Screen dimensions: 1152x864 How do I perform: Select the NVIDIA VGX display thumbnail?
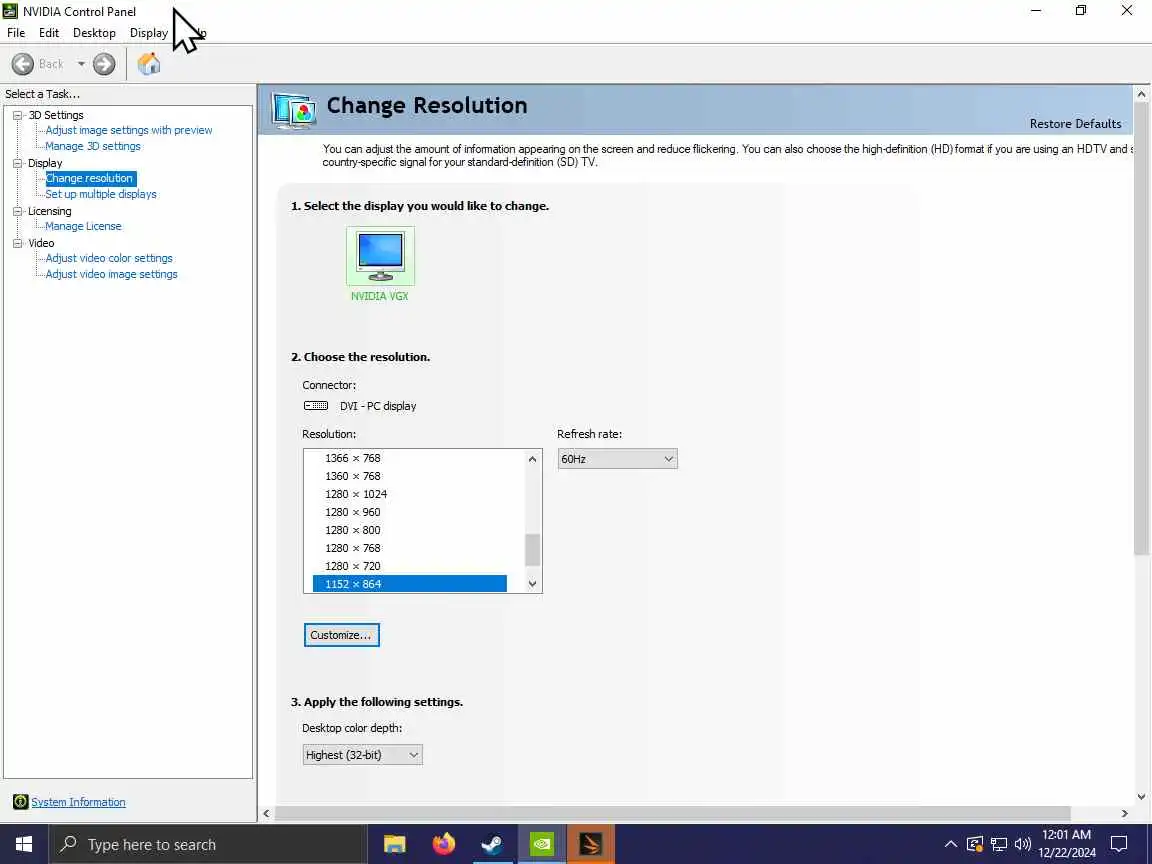[x=380, y=256]
